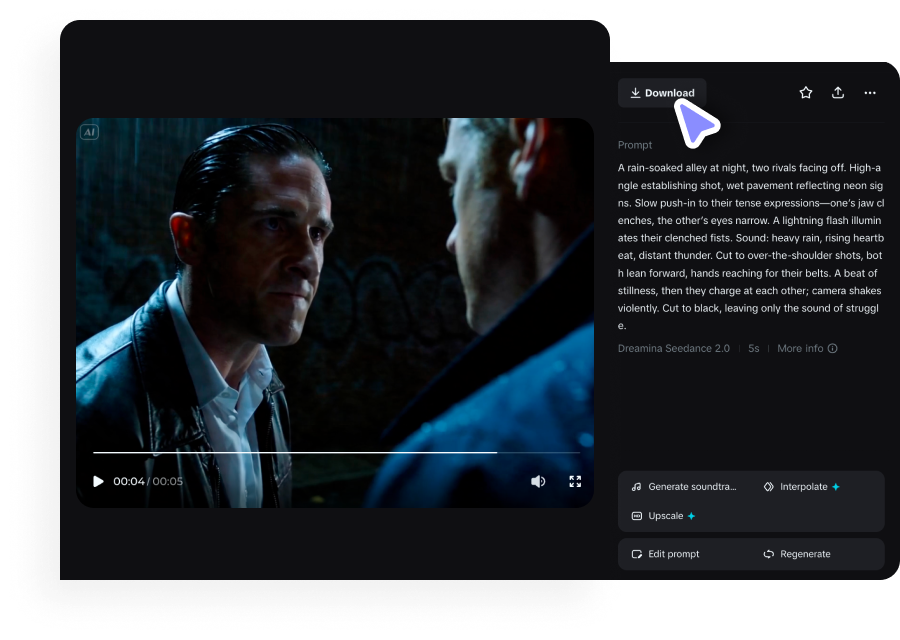
Task: Play the generated video
Action: [98, 481]
